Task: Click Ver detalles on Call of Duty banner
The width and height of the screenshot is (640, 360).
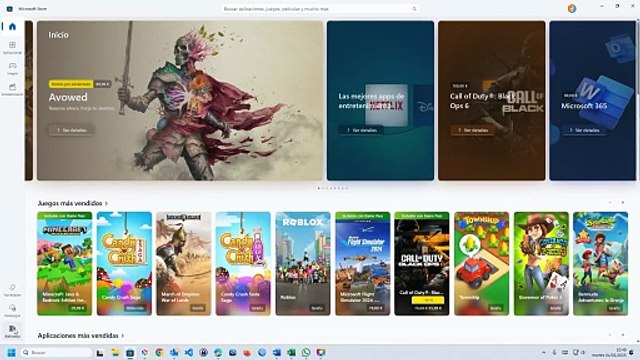Action: [x=473, y=130]
